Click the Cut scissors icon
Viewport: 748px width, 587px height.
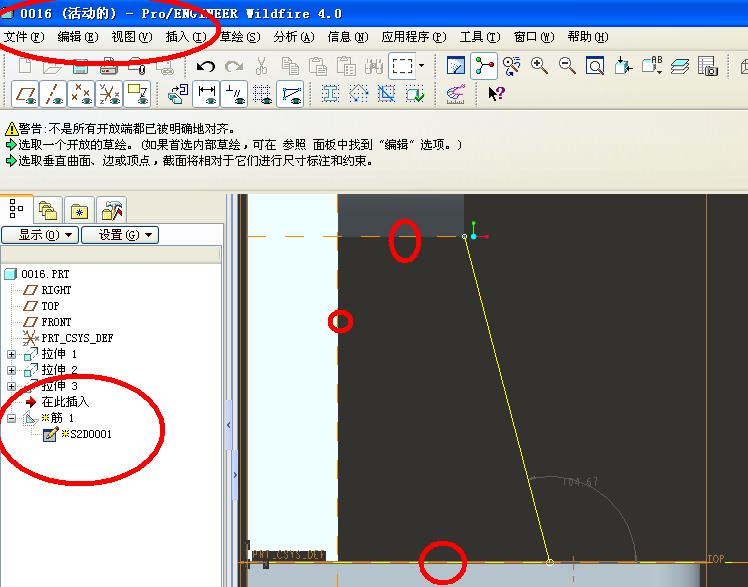click(261, 66)
